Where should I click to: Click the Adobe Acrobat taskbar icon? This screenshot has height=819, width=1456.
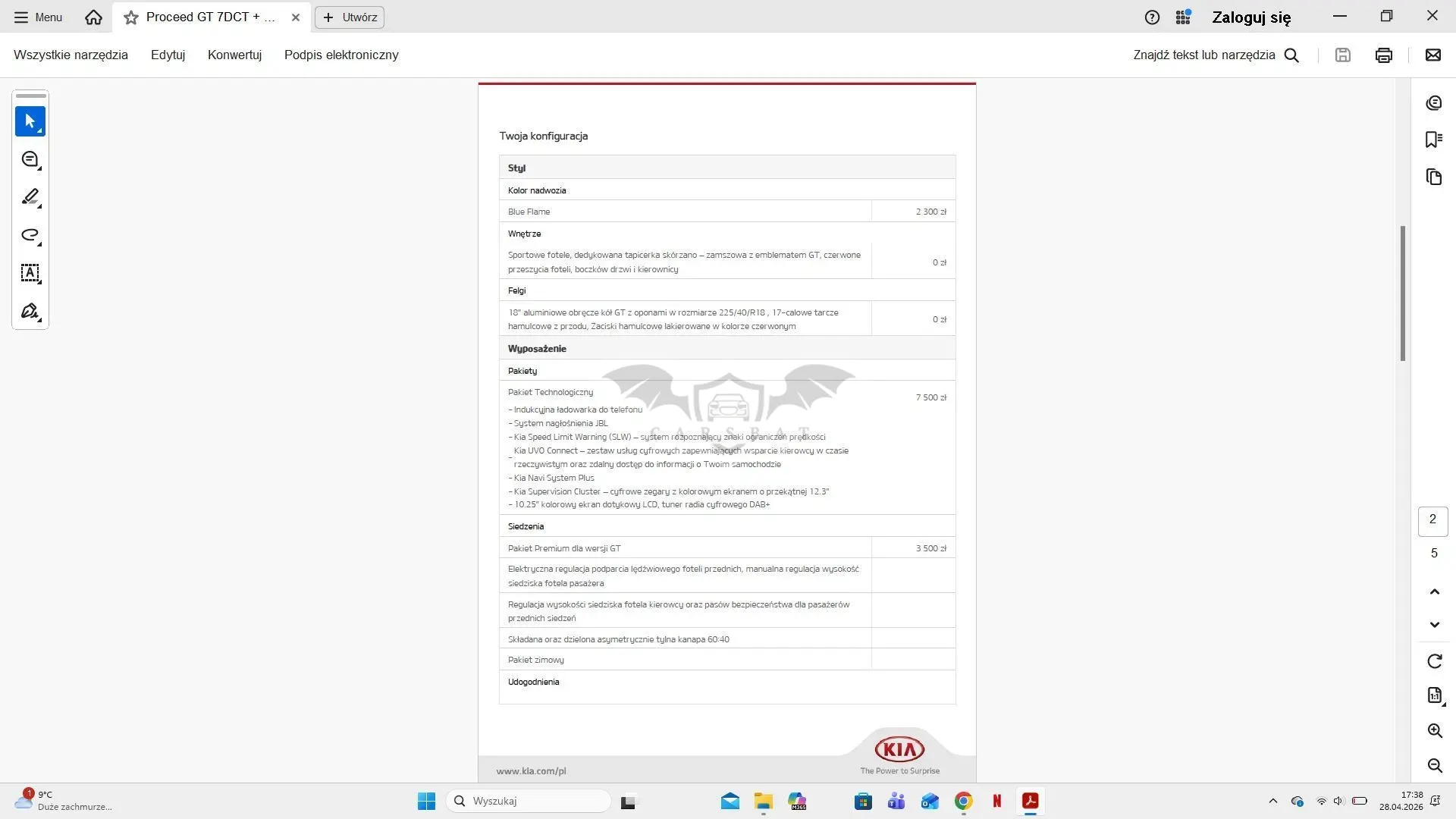click(1030, 801)
